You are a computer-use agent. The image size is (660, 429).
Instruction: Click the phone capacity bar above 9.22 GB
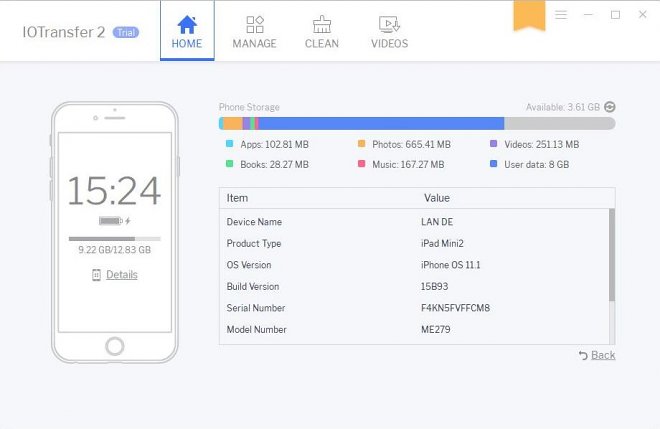[114, 239]
